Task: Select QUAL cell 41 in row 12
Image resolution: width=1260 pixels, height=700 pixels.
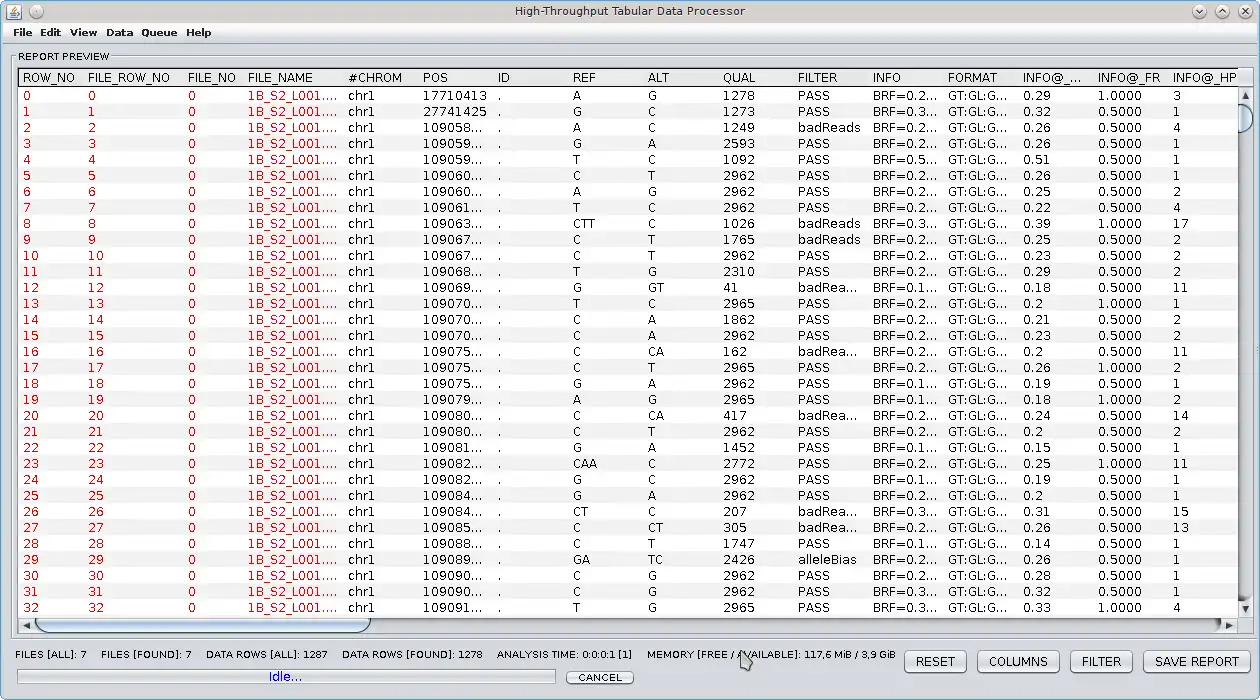Action: (755, 288)
